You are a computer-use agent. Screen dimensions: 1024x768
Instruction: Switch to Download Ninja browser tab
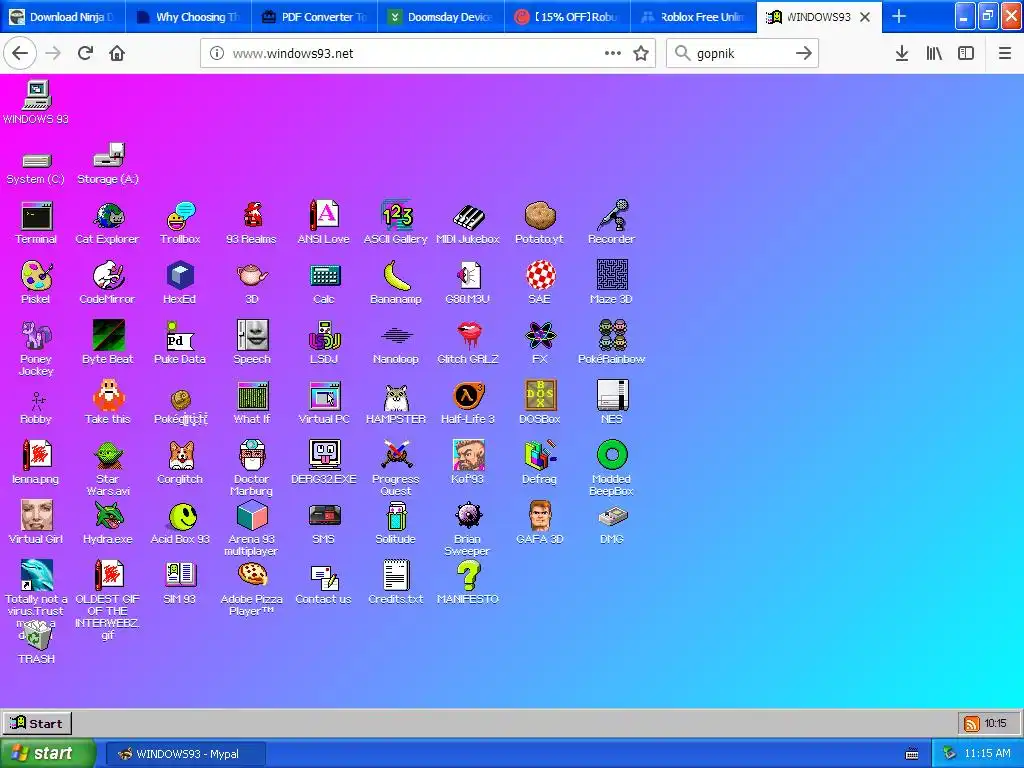click(63, 17)
